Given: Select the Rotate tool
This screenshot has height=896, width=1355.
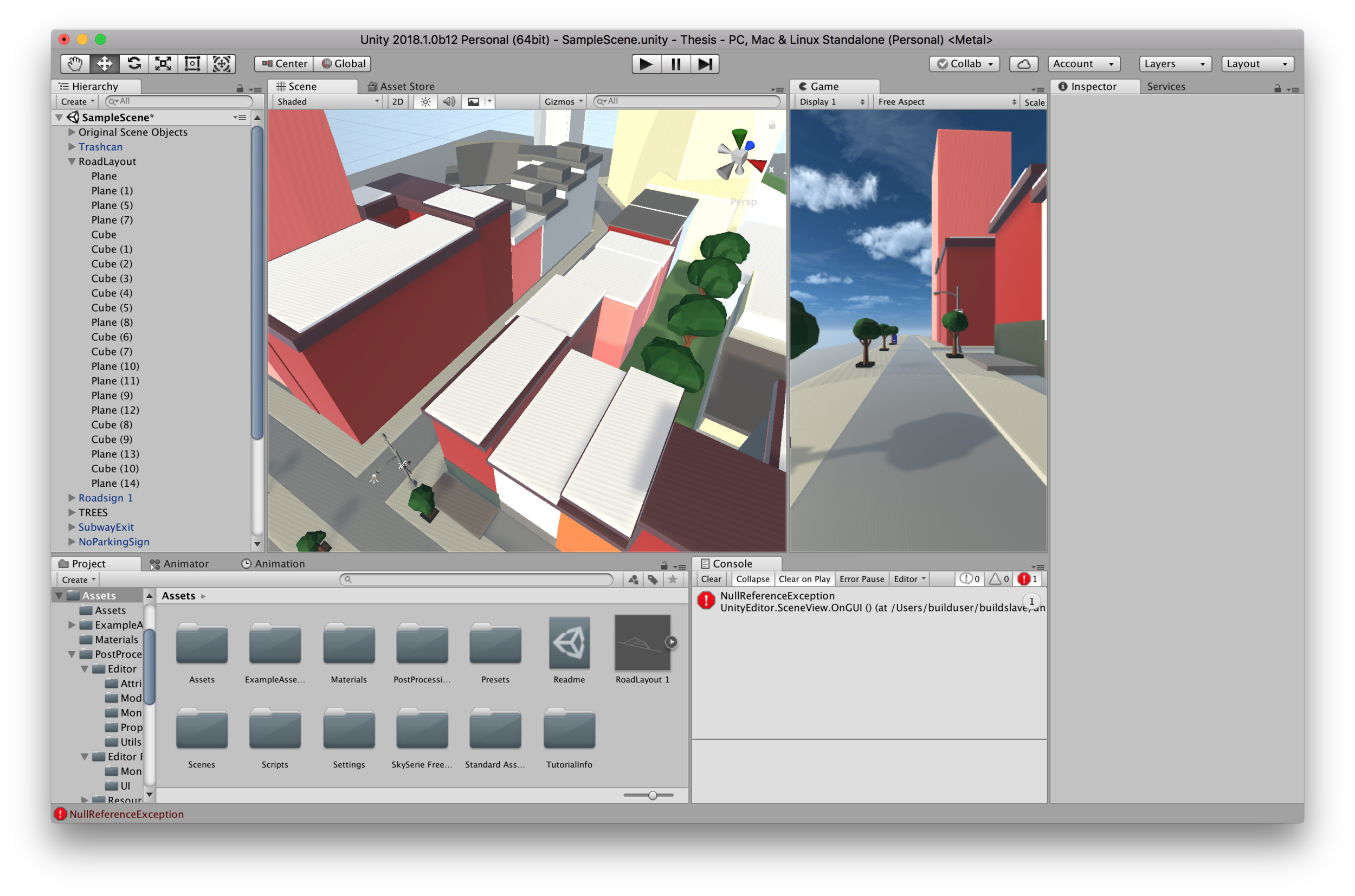Looking at the screenshot, I should point(134,64).
